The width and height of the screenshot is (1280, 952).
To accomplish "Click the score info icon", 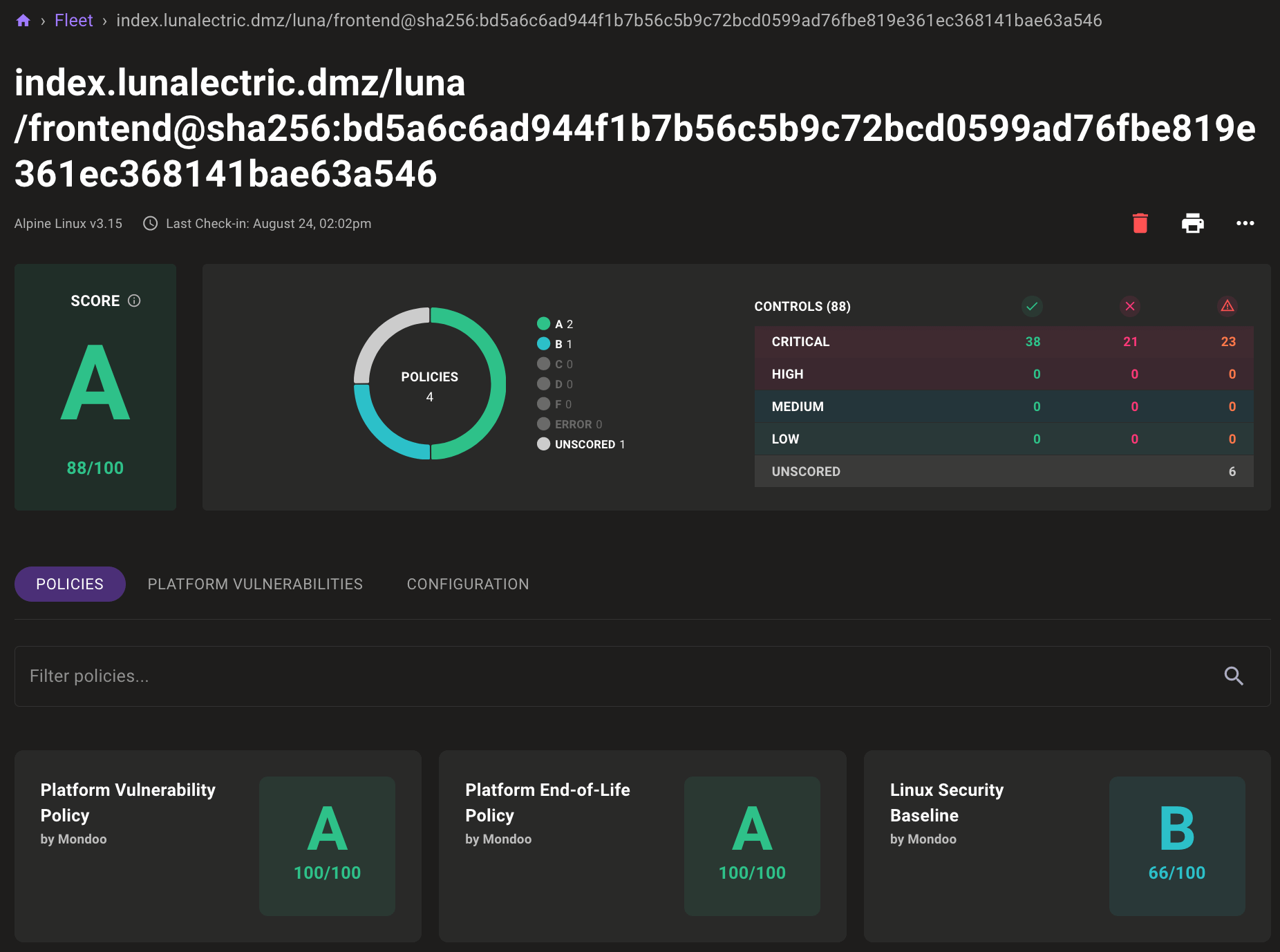I will click(x=135, y=301).
